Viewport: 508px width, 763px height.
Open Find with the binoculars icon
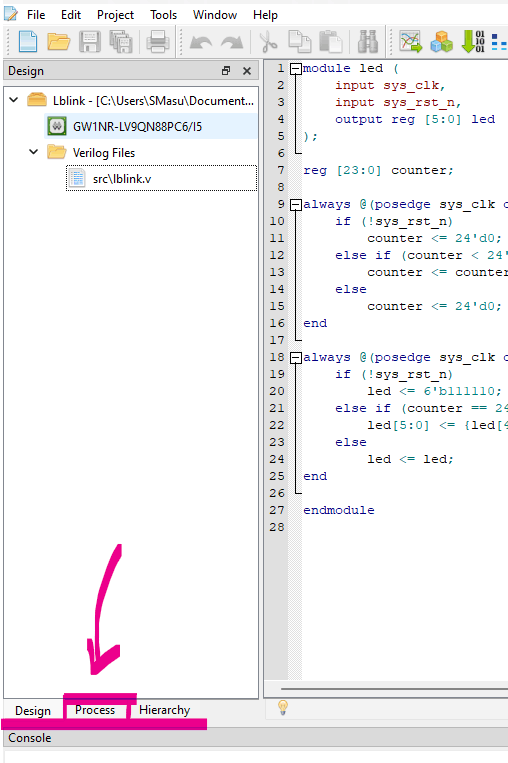click(368, 42)
